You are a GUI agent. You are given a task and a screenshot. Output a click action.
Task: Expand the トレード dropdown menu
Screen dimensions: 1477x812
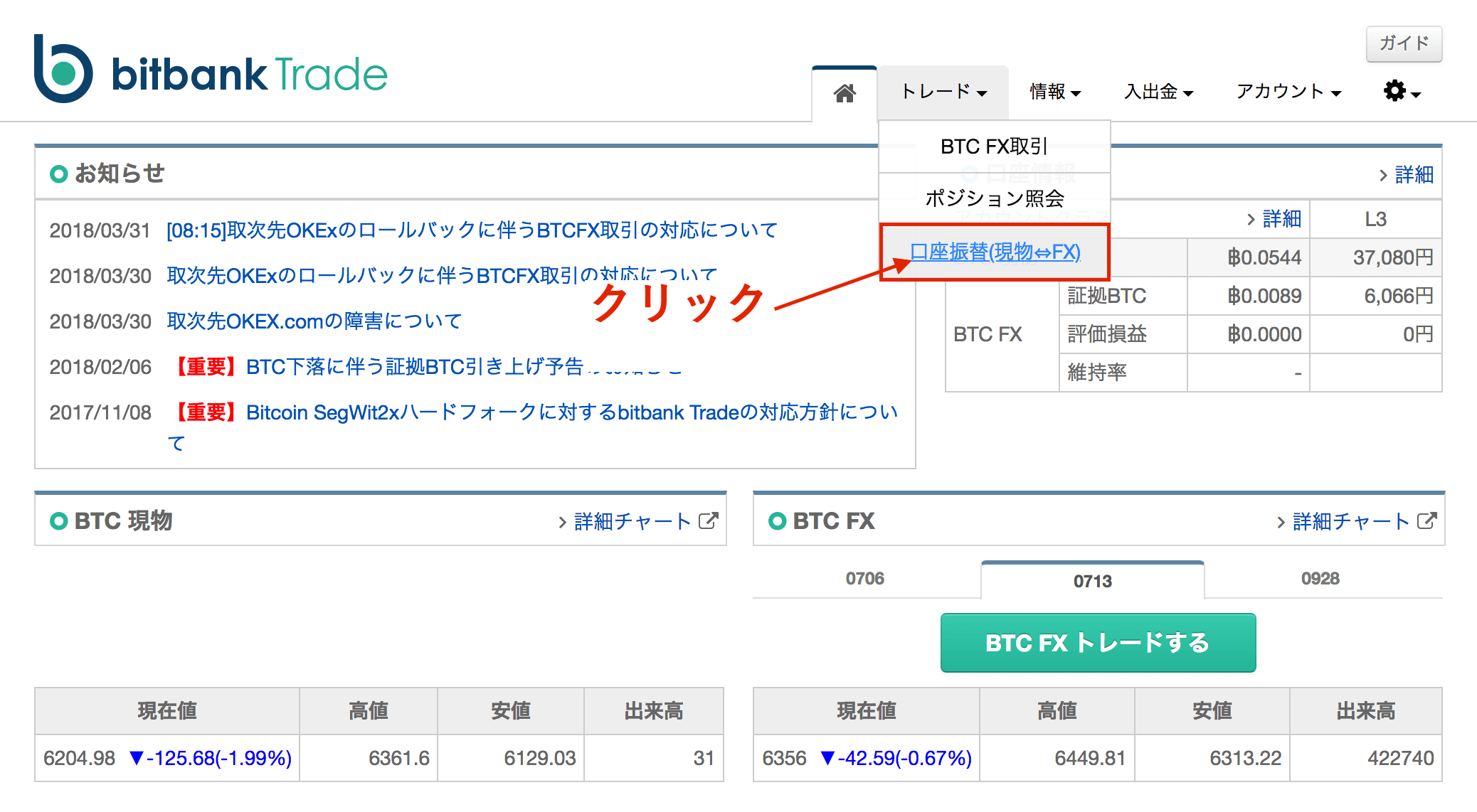943,92
